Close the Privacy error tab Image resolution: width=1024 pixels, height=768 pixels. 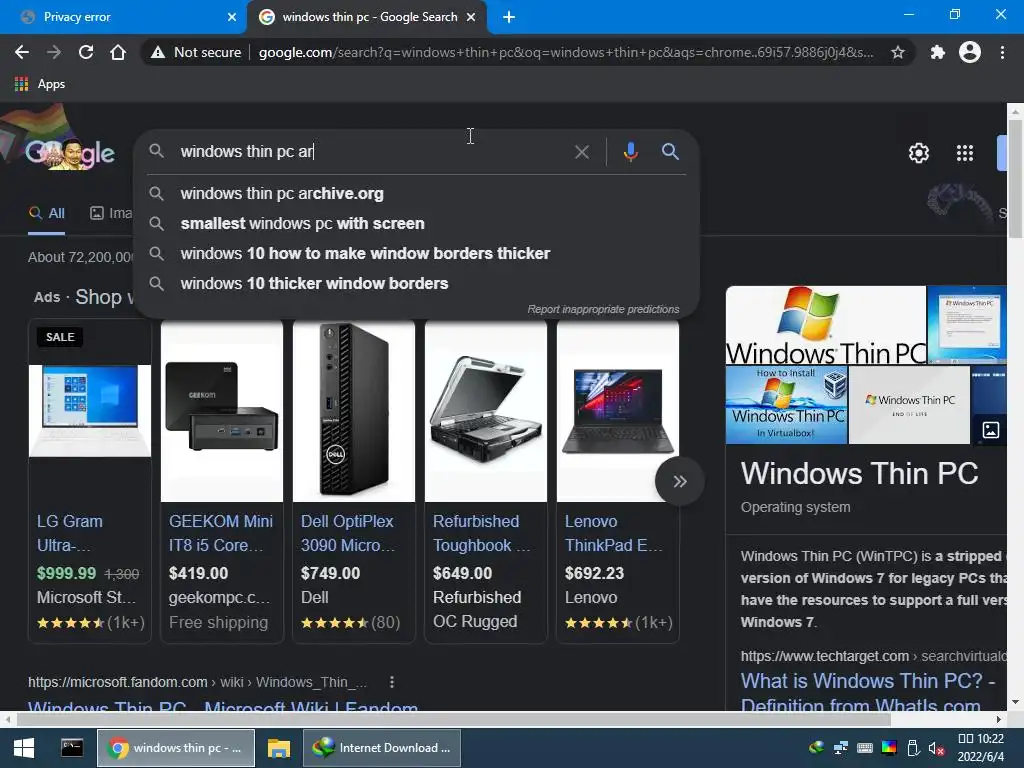[232, 17]
